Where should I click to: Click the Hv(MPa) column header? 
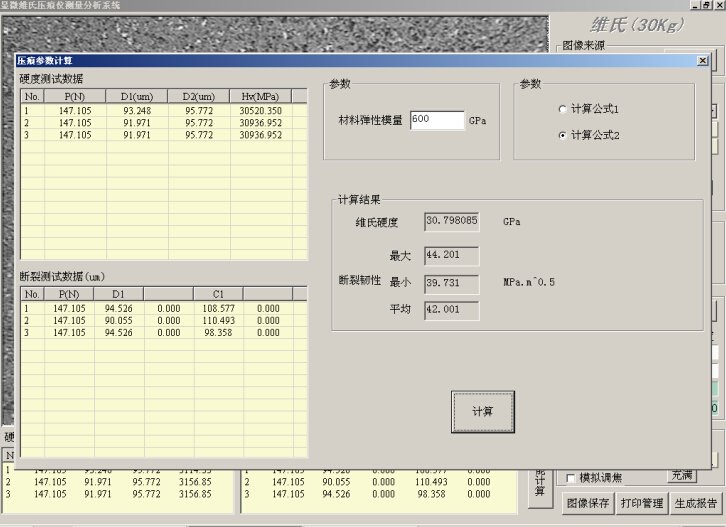point(260,96)
